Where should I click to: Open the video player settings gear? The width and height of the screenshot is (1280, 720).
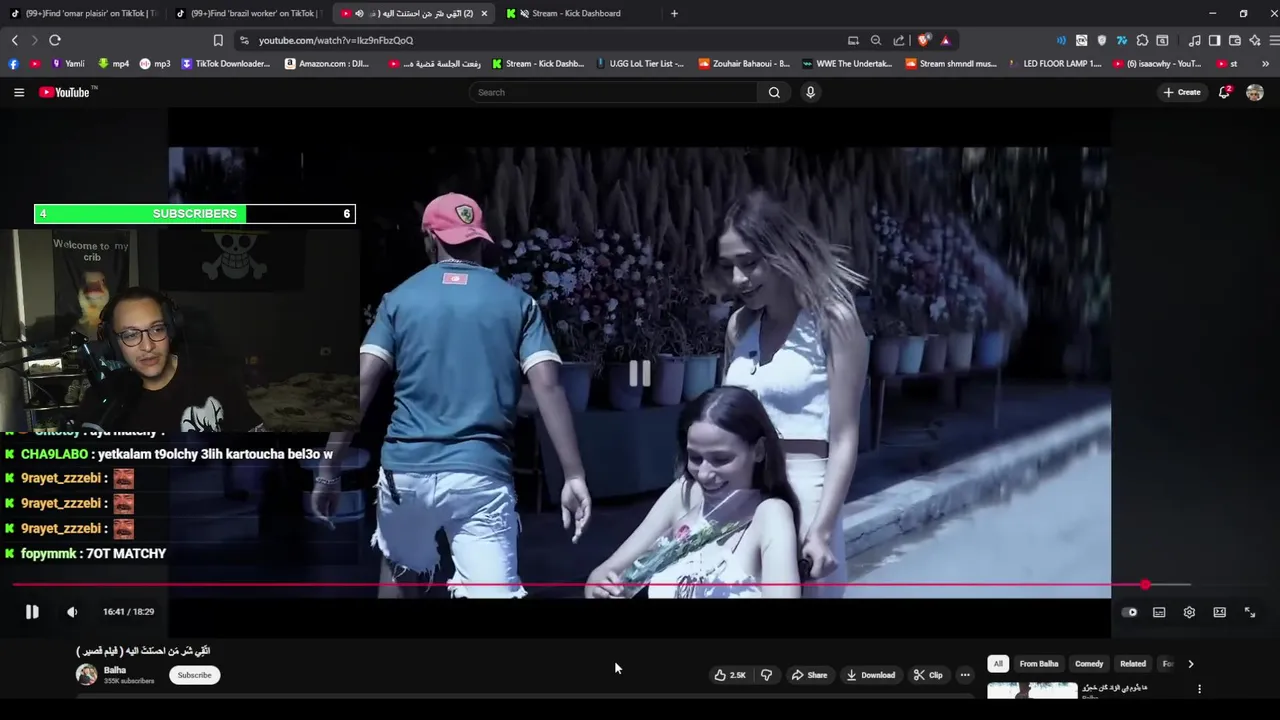click(x=1189, y=612)
